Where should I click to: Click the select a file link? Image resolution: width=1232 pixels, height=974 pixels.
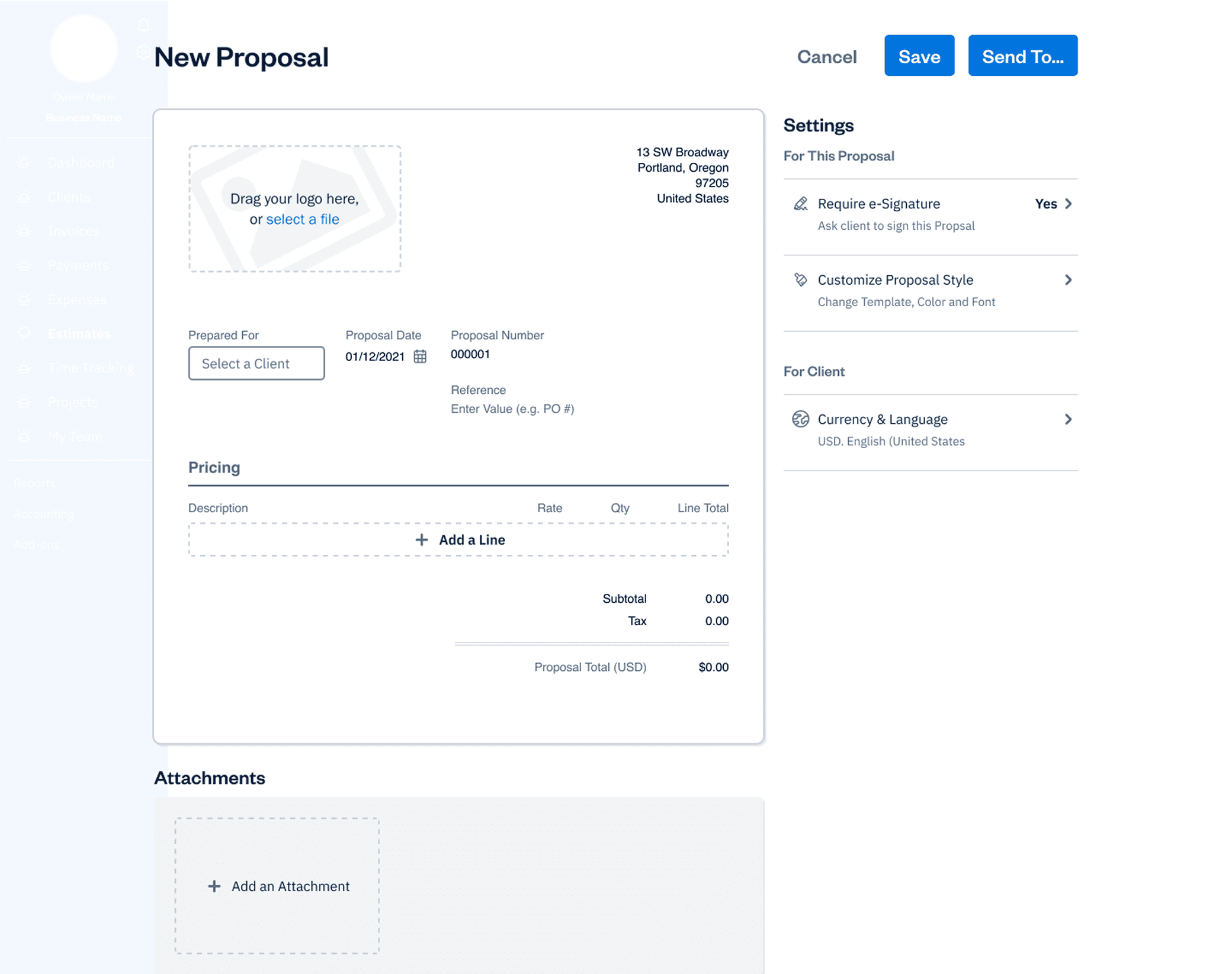pos(302,220)
